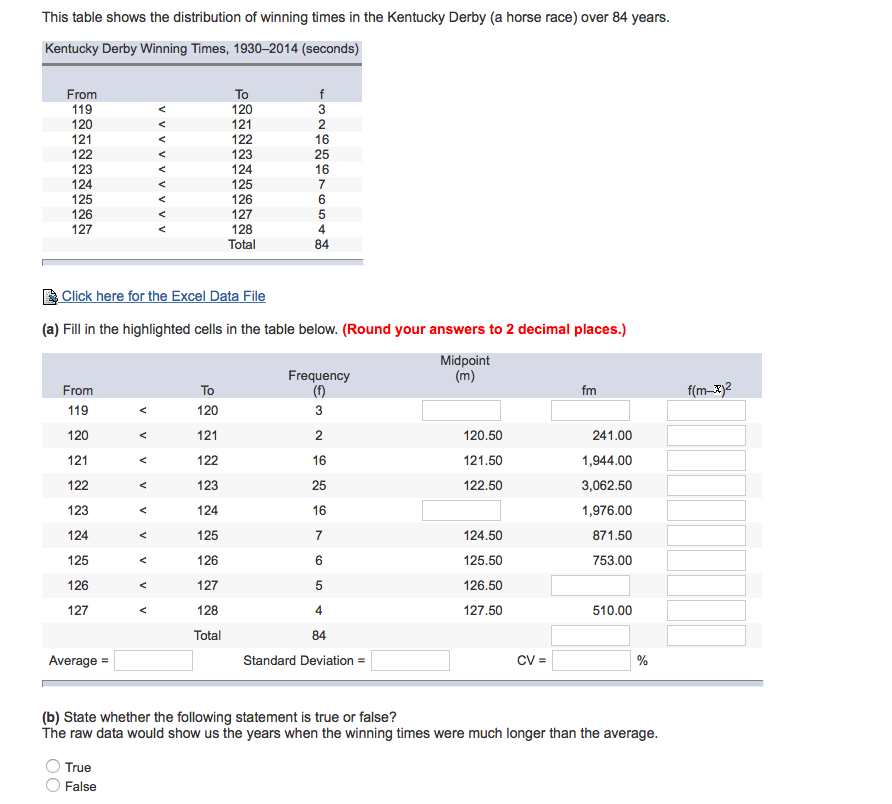Click the f(m−x̄)² cell beside fm 3,062.50
The width and height of the screenshot is (892, 804).
click(705, 485)
